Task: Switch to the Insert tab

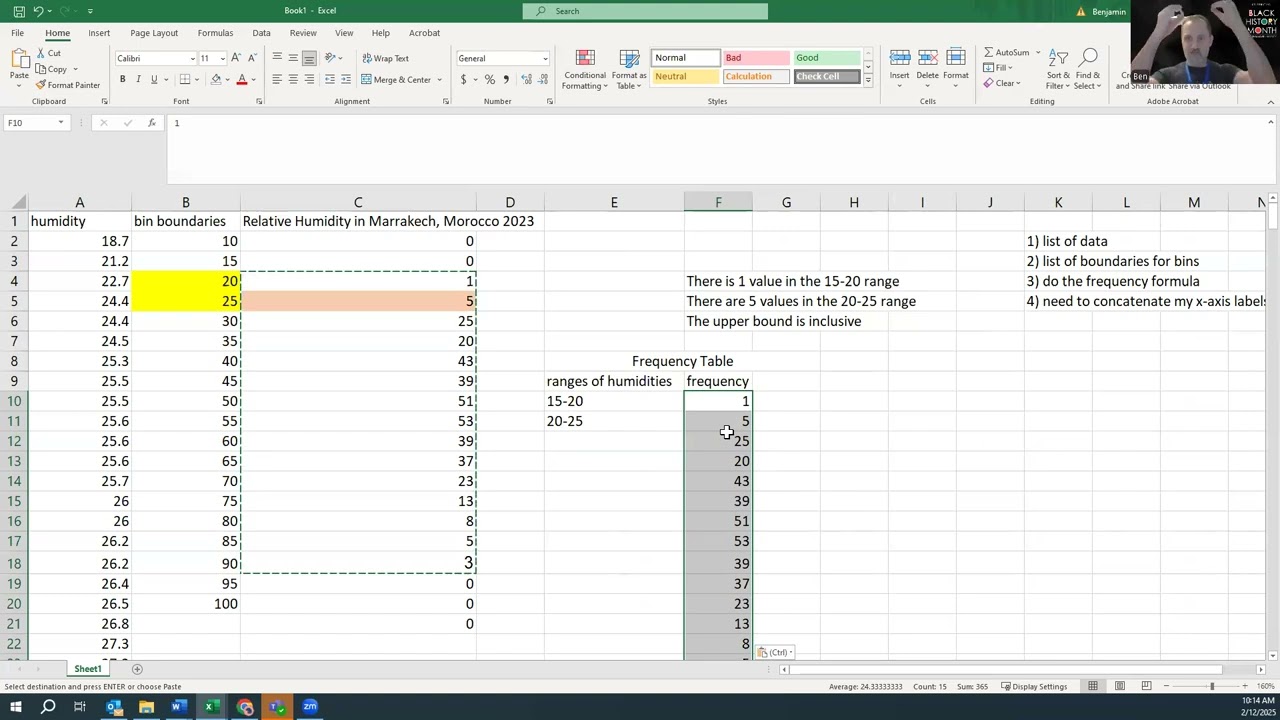Action: coord(99,33)
